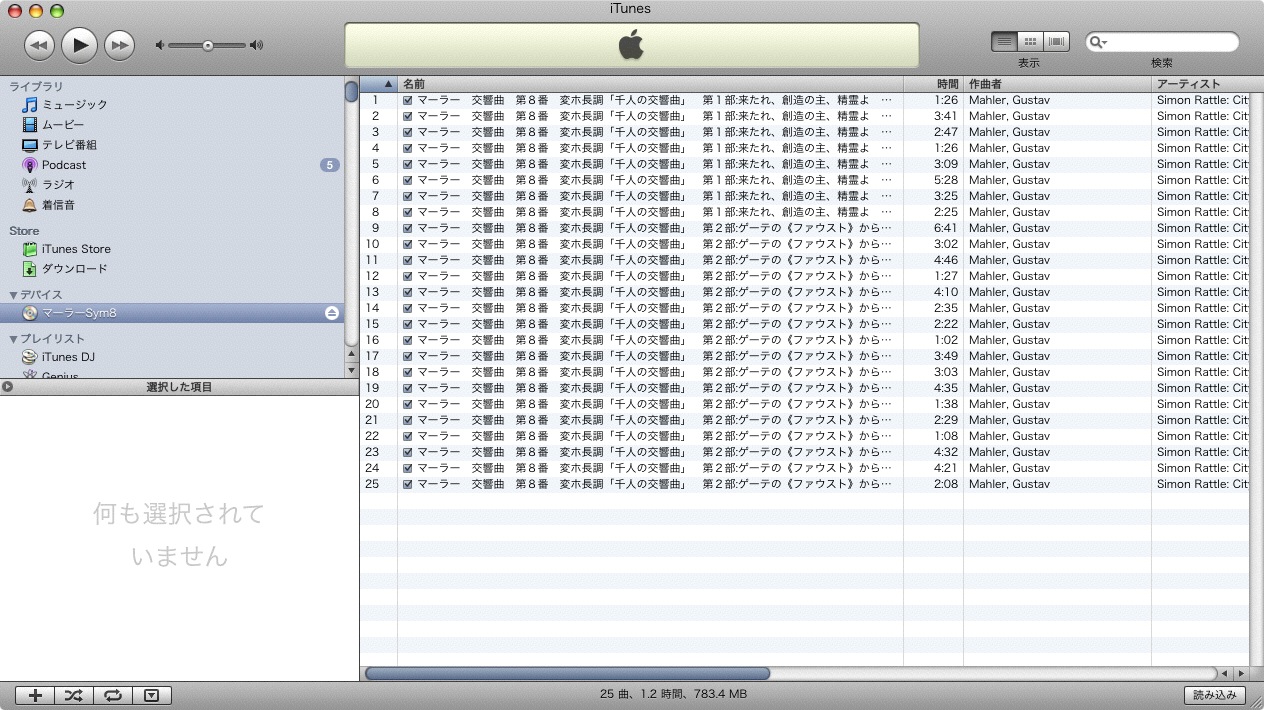Viewport: 1264px width, 710px height.
Task: Click the horizontal scrollbar of the track list
Action: point(567,674)
